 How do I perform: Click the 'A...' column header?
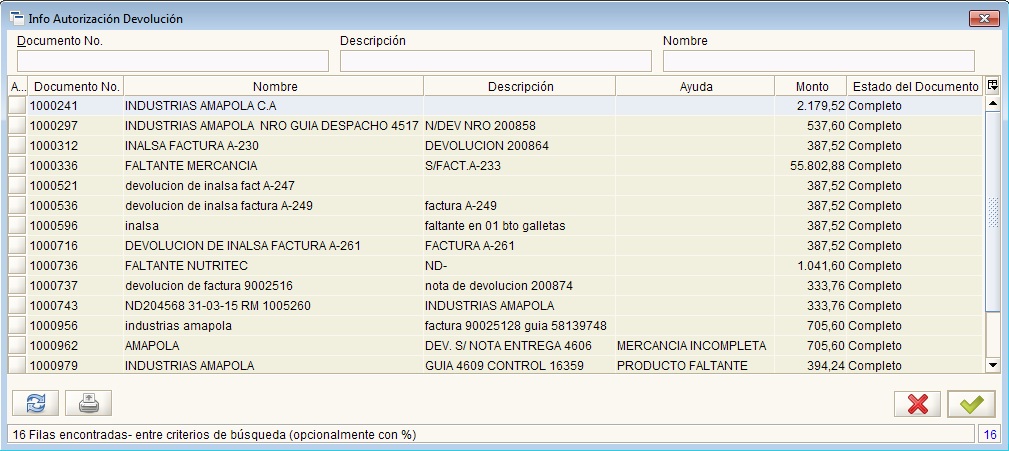point(18,86)
